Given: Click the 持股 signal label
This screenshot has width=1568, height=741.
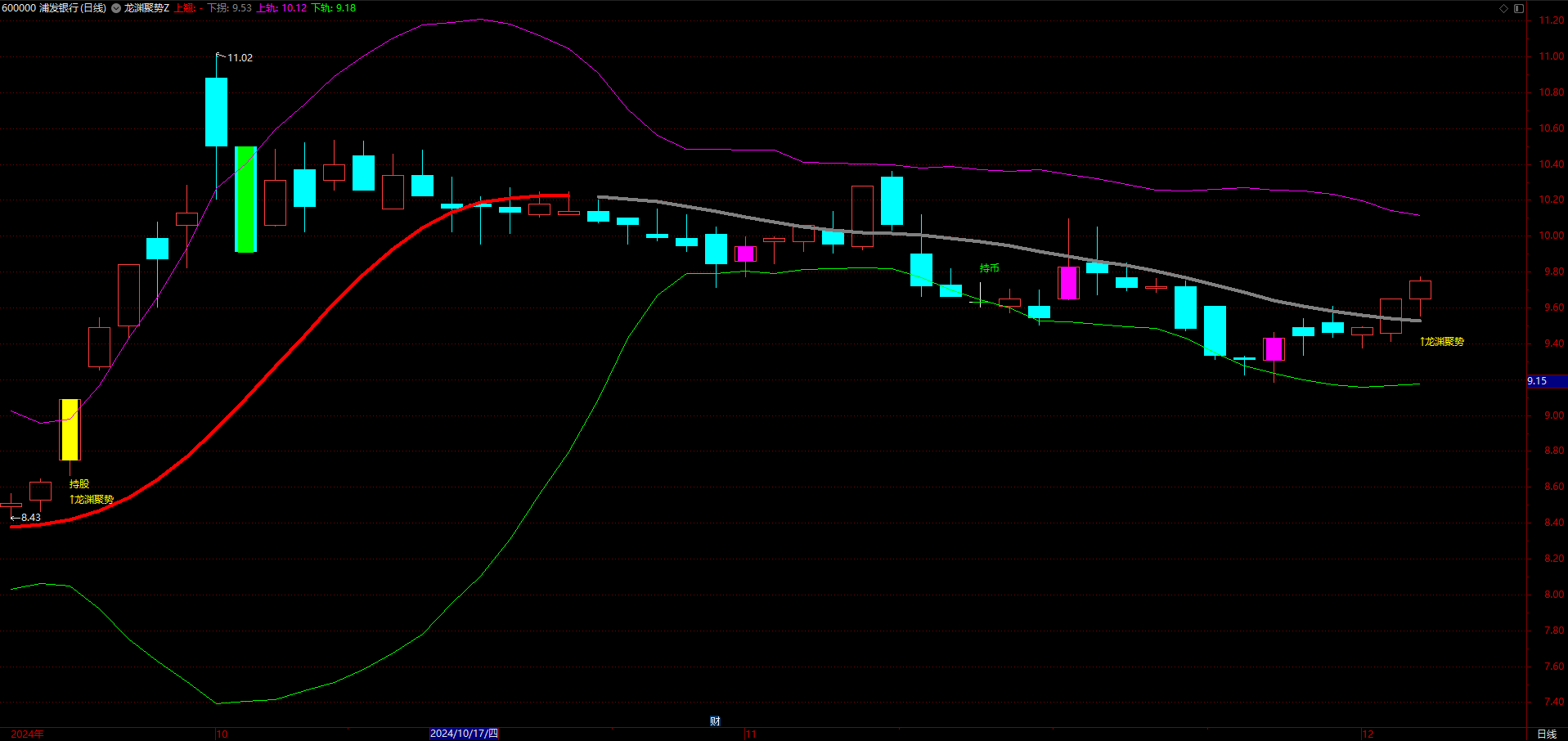Looking at the screenshot, I should pyautogui.click(x=79, y=484).
